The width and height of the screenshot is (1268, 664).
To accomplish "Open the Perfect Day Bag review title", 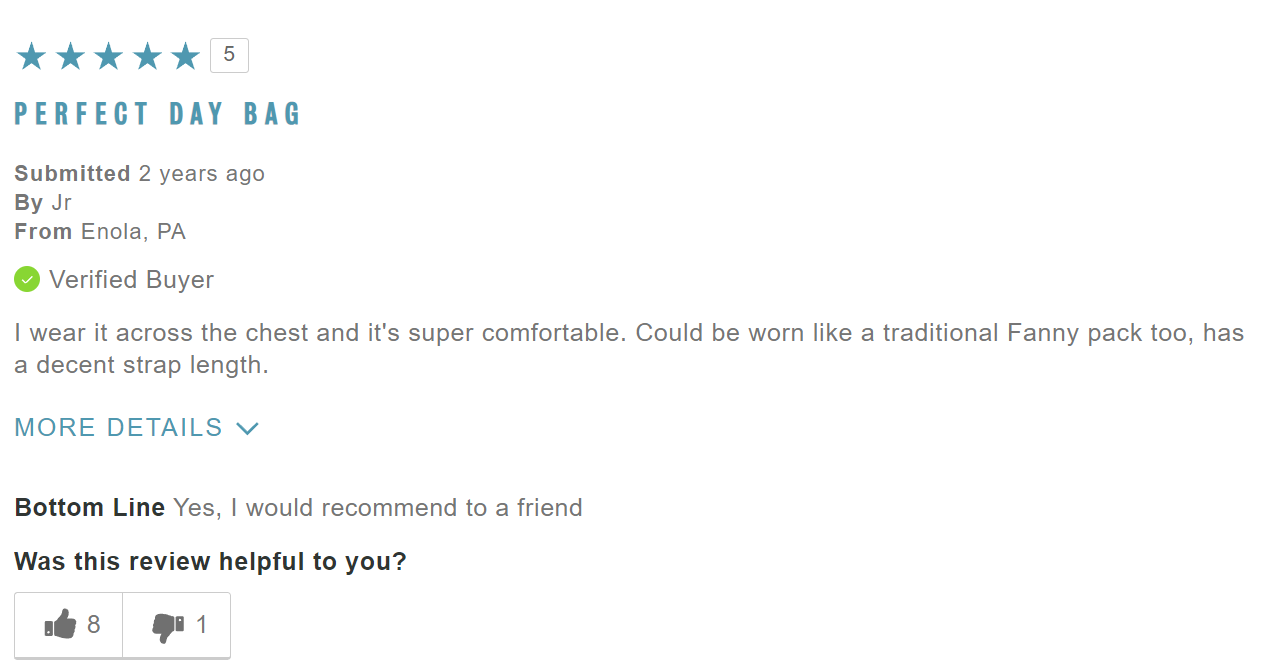I will pos(158,114).
